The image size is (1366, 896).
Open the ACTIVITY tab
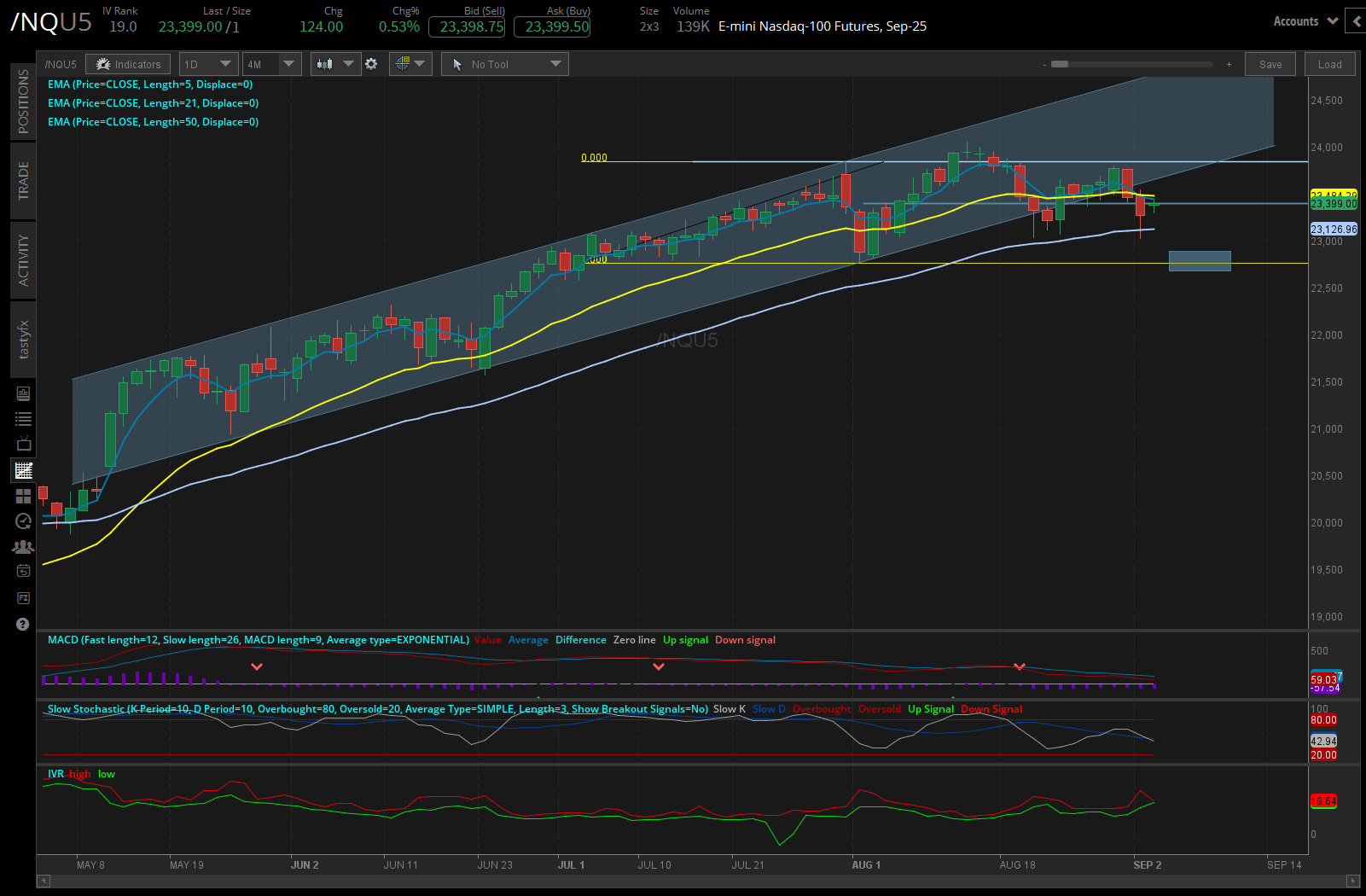pyautogui.click(x=23, y=260)
